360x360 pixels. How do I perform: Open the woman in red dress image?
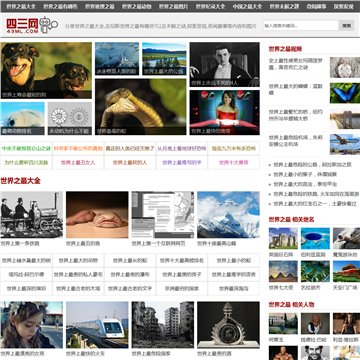(225, 113)
